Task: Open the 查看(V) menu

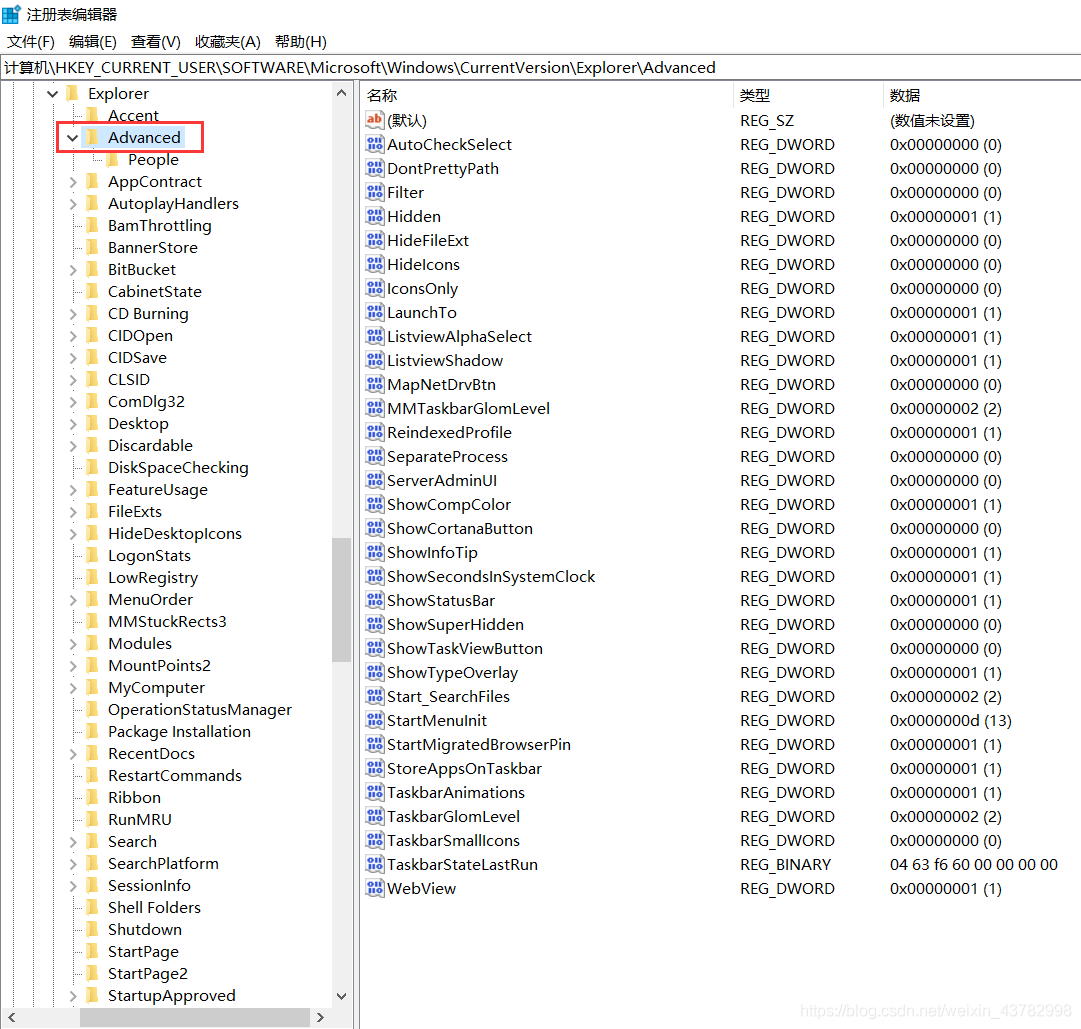Action: click(156, 42)
